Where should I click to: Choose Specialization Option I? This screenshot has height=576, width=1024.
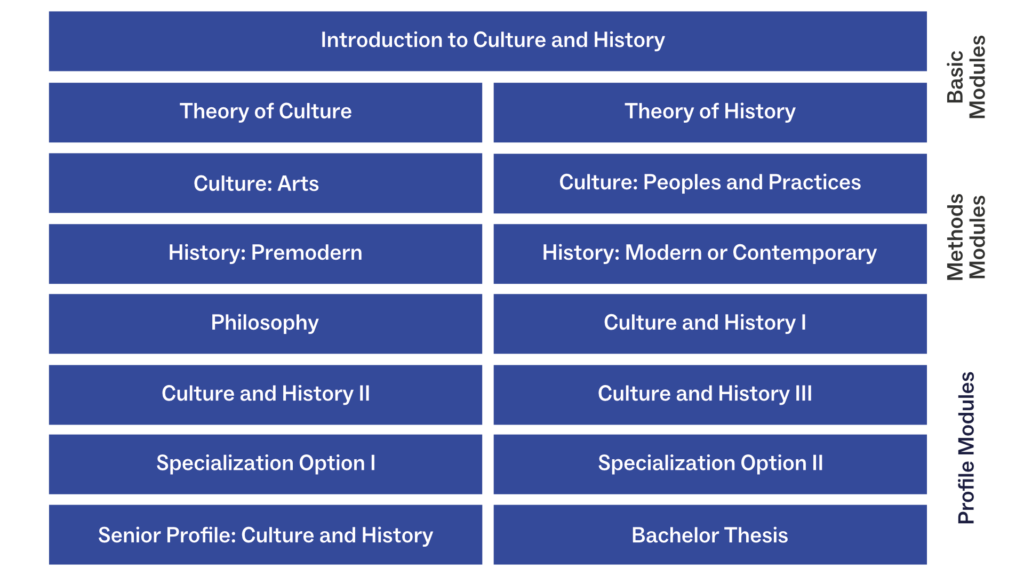pos(265,464)
